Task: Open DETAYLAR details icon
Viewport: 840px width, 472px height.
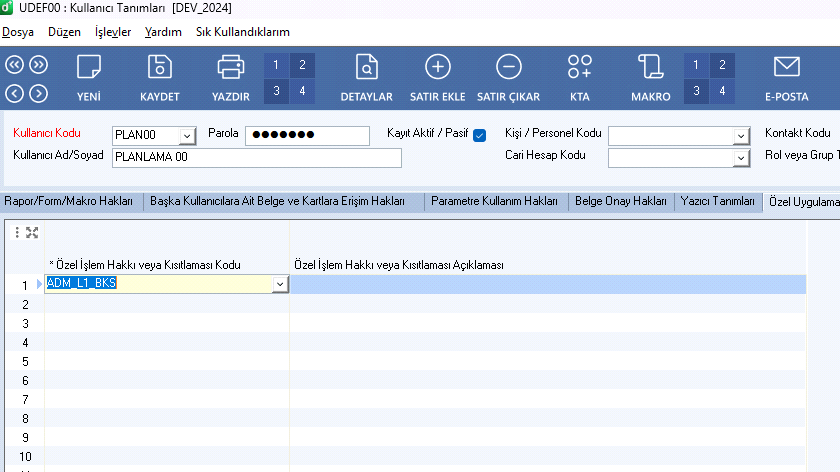Action: 367,68
